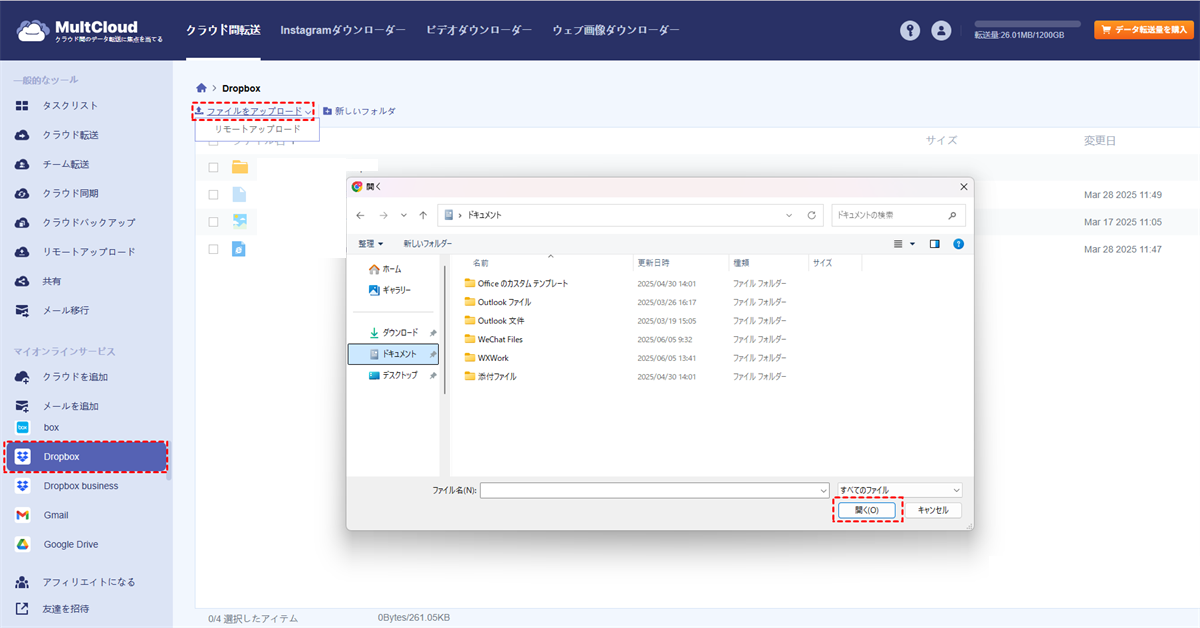Viewport: 1200px width, 628px height.
Task: Click the dialog navigation pane scrollbar
Action: tap(444, 330)
